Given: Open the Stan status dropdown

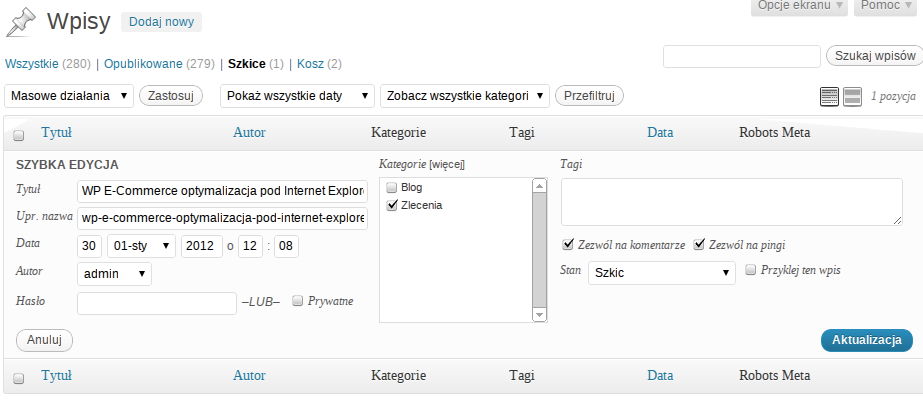Looking at the screenshot, I should pyautogui.click(x=660, y=271).
